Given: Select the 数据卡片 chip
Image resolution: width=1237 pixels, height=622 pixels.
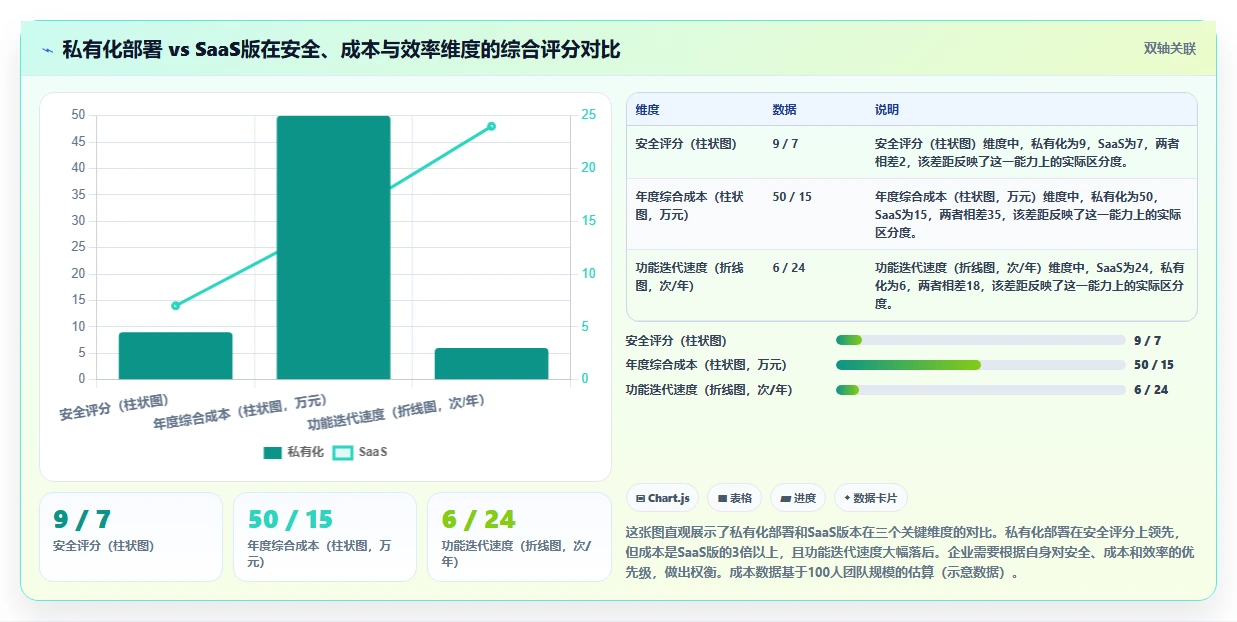Looking at the screenshot, I should pyautogui.click(x=870, y=498).
